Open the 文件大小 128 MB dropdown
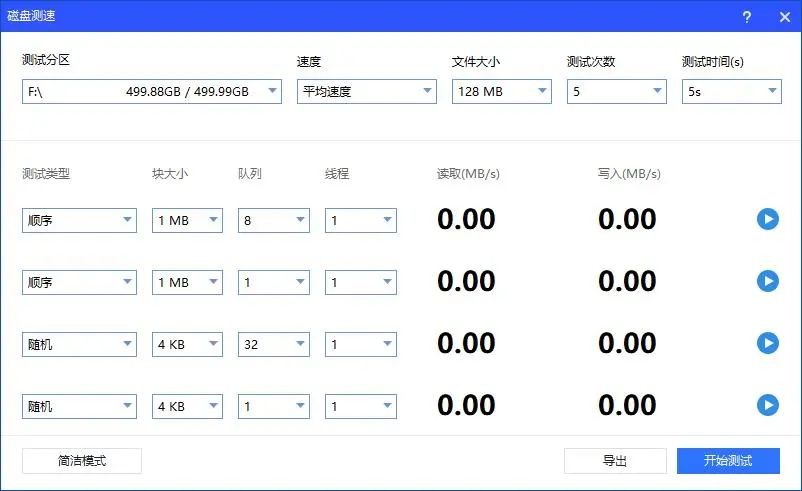Image resolution: width=802 pixels, height=491 pixels. click(502, 92)
